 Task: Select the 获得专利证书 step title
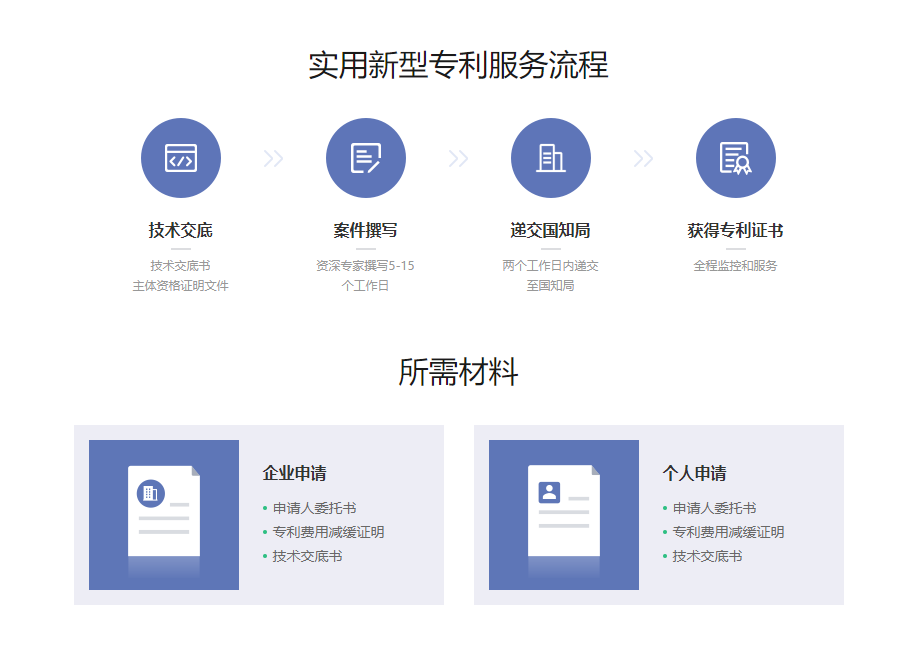[736, 230]
